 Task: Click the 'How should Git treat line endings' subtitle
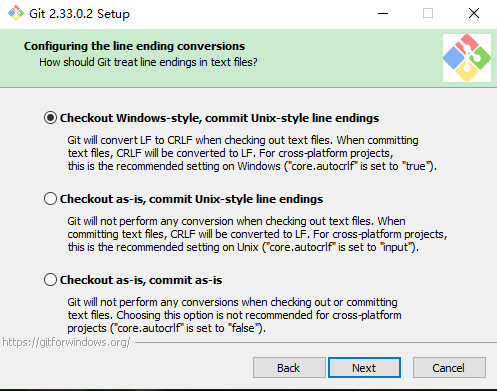click(148, 62)
